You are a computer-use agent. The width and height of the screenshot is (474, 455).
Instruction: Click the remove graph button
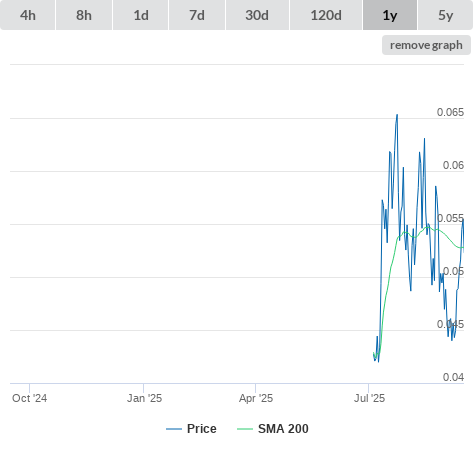[x=426, y=45]
